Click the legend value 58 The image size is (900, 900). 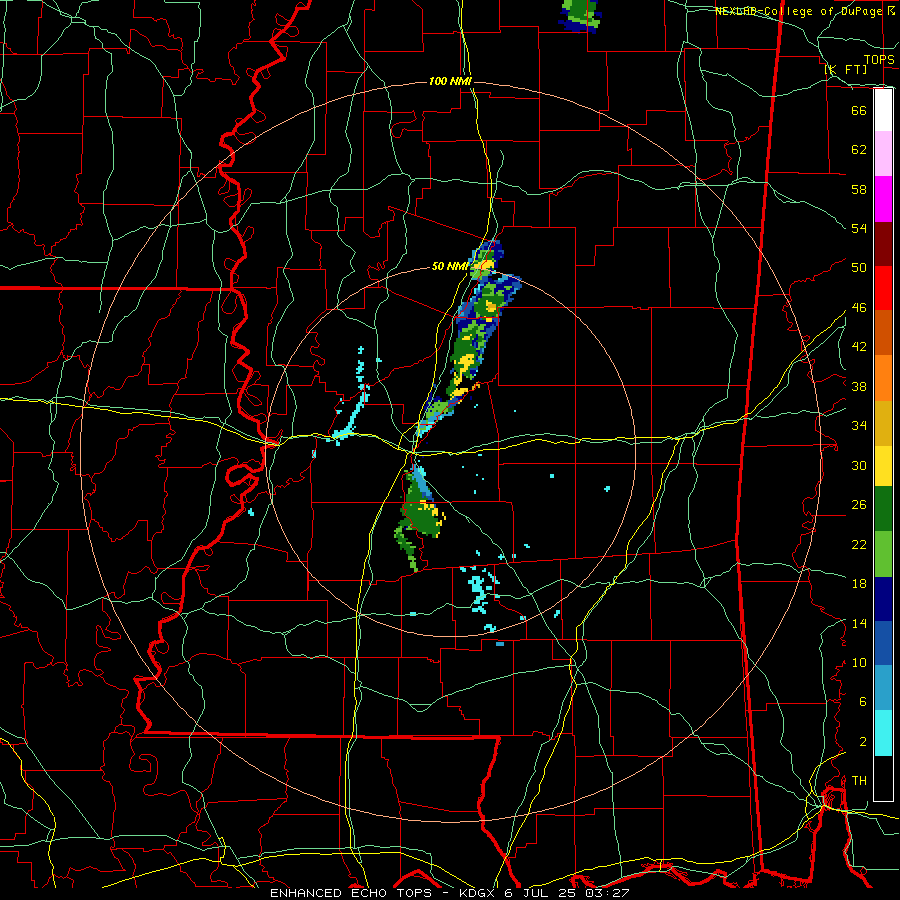(859, 189)
